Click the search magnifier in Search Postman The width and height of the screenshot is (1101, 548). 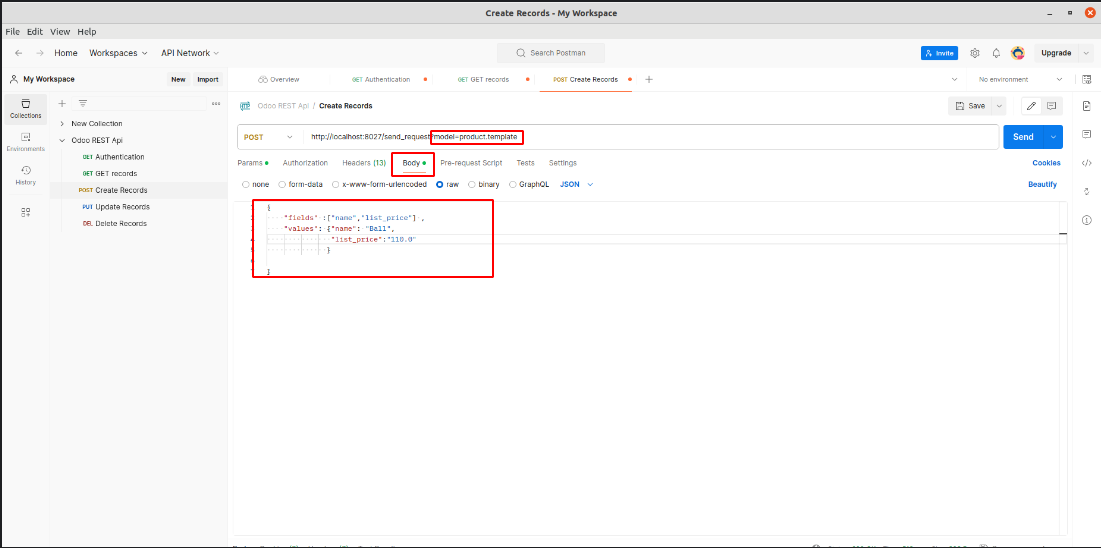520,53
